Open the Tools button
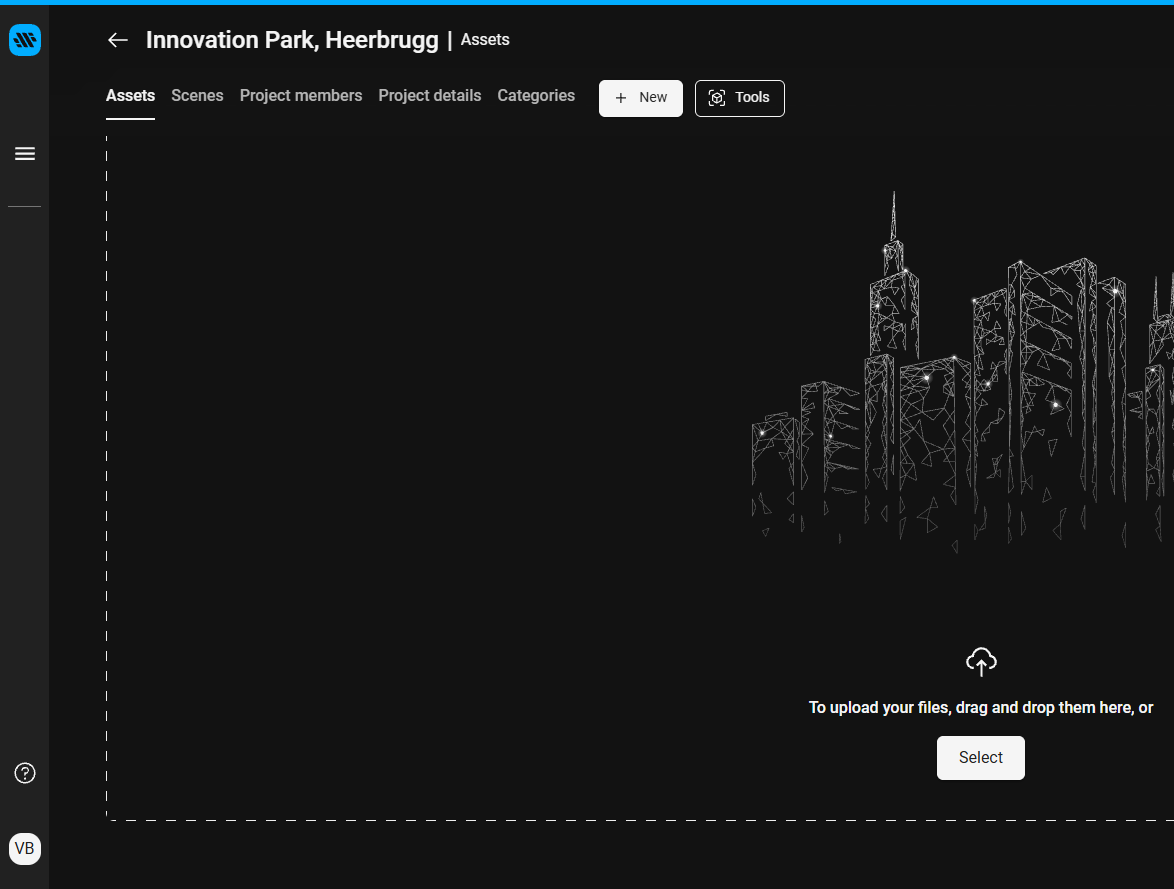1174x889 pixels. pyautogui.click(x=740, y=98)
